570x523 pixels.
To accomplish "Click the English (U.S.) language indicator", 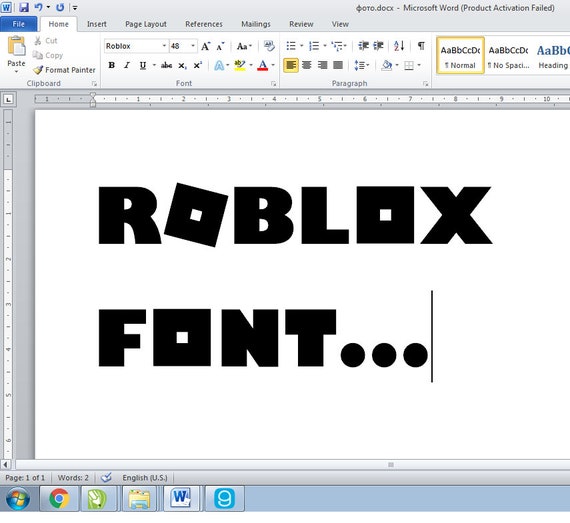I will point(145,478).
